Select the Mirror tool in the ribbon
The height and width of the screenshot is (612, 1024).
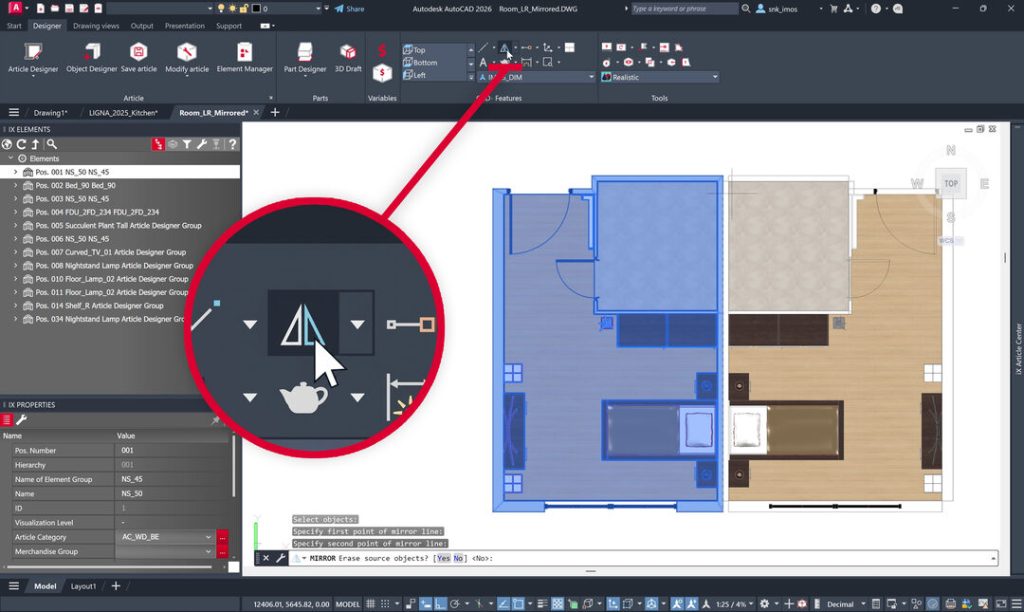click(504, 48)
